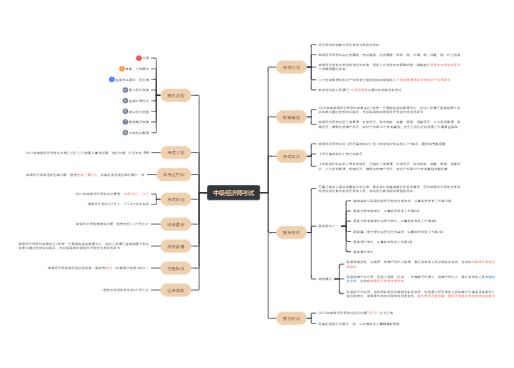Open the hyperlink icon beside 考试大纲 note

tap(146, 153)
